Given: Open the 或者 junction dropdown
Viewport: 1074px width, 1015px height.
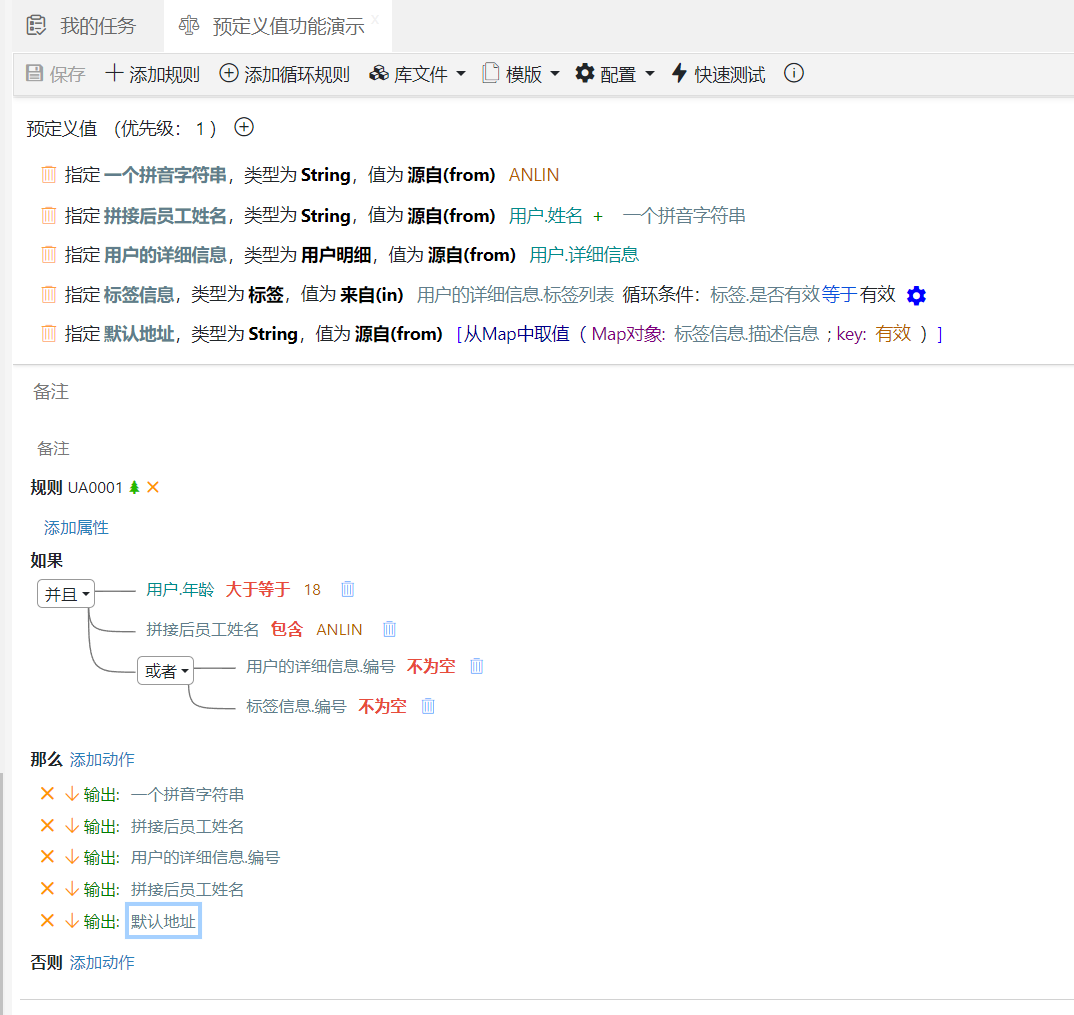Looking at the screenshot, I should tap(165, 672).
